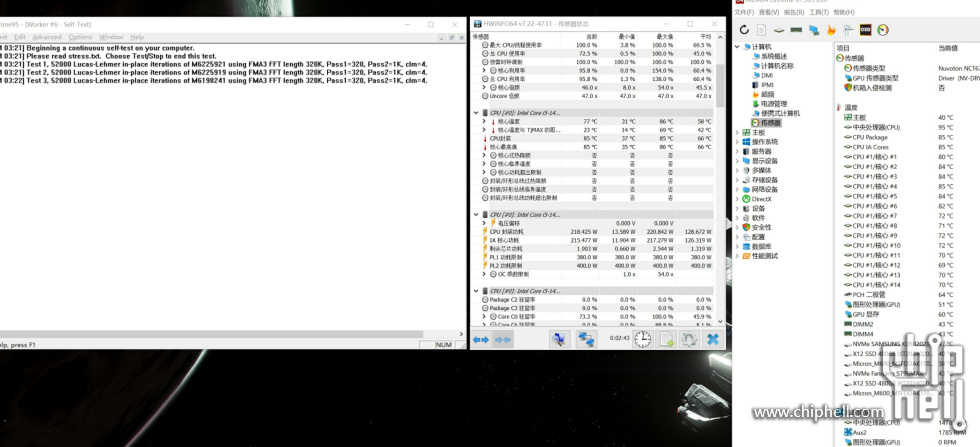Click HWiNFO scrollbar down arrow
The image size is (980, 447).
[x=719, y=321]
